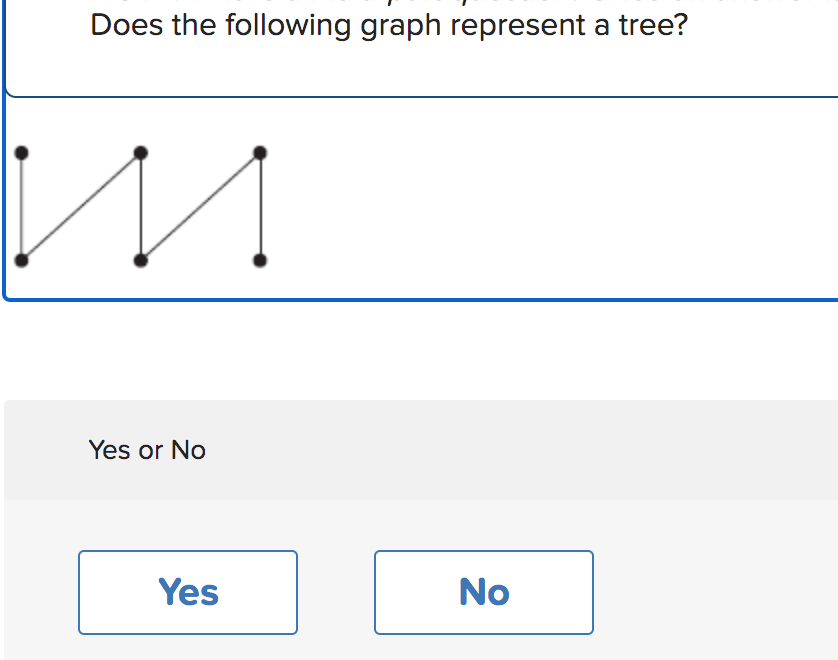
Task: Click the top-right vertex of the graph
Action: tap(260, 153)
